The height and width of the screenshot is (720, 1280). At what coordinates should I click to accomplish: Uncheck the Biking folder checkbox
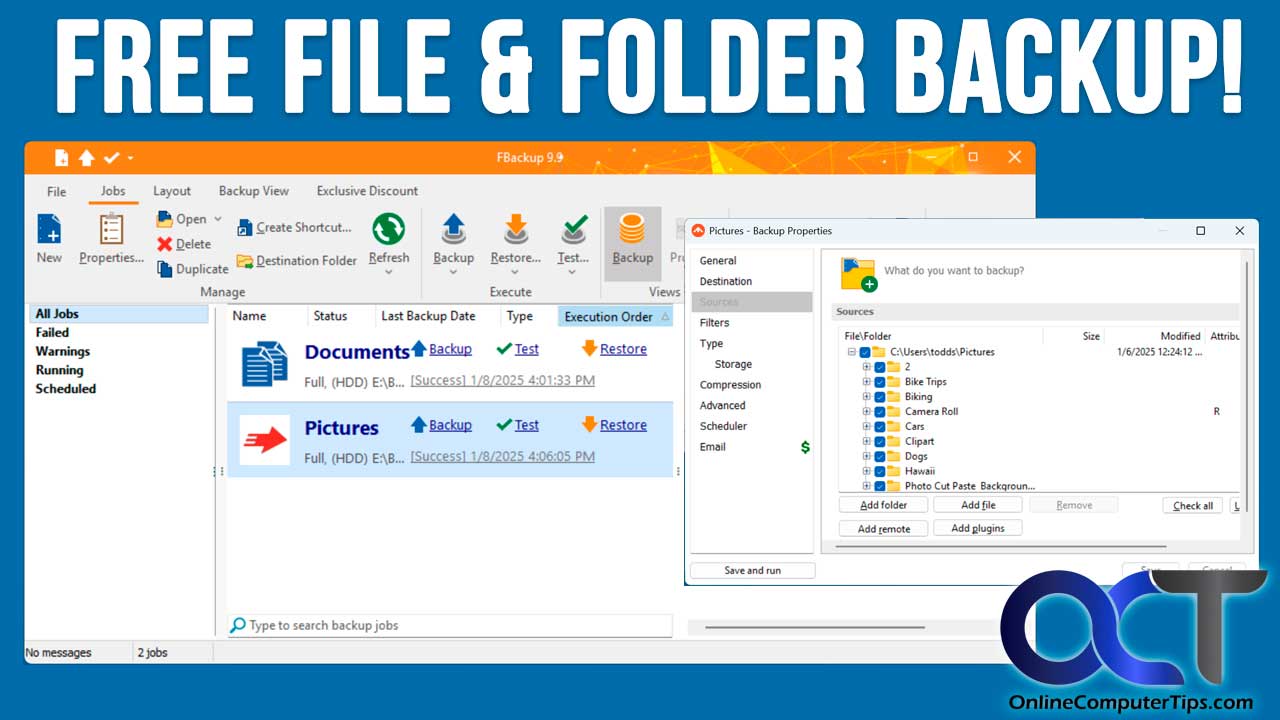[880, 397]
